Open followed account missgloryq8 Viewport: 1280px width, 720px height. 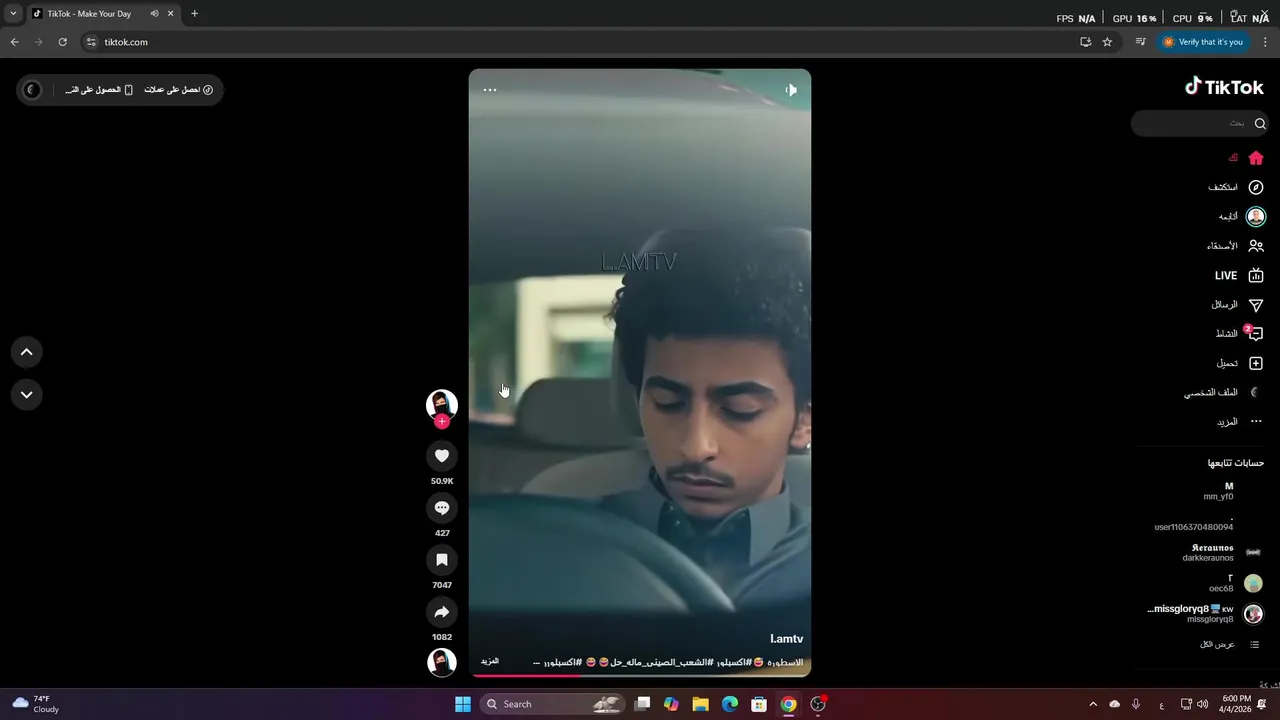[1205, 614]
